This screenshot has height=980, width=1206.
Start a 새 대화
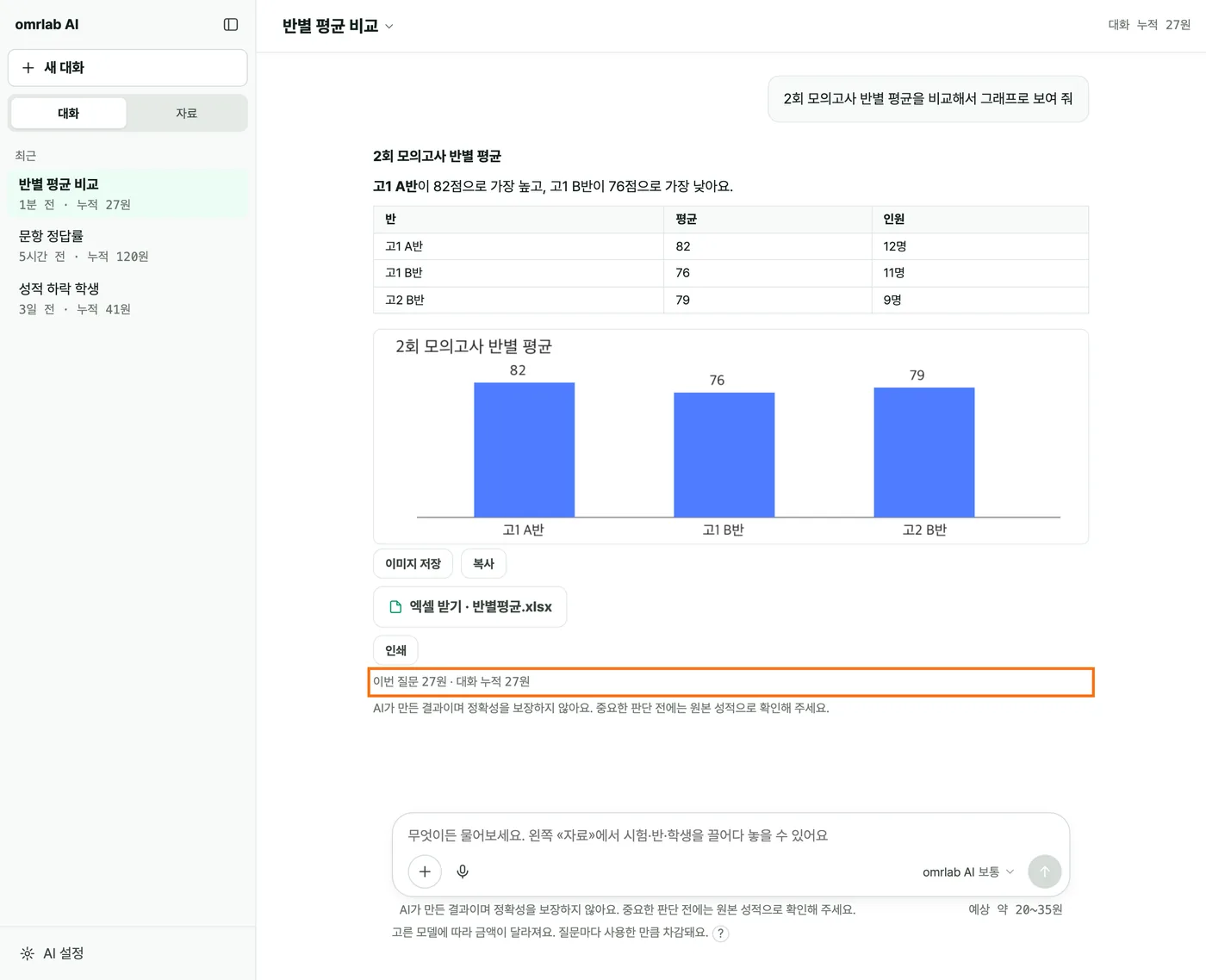127,68
